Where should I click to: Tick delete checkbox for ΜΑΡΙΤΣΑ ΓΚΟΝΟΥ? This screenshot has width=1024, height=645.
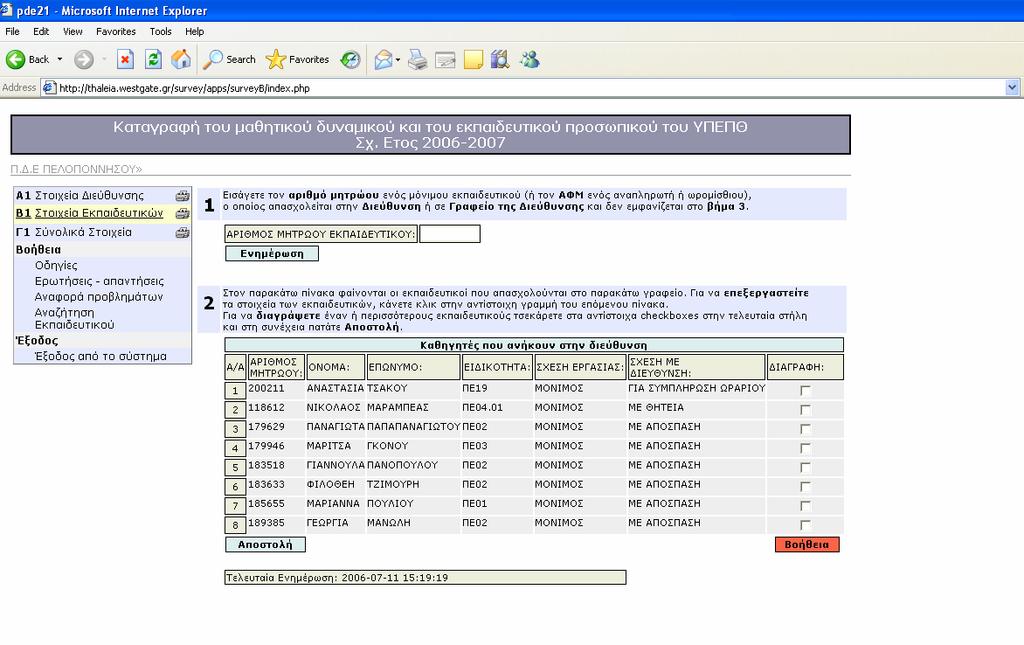pyautogui.click(x=805, y=448)
